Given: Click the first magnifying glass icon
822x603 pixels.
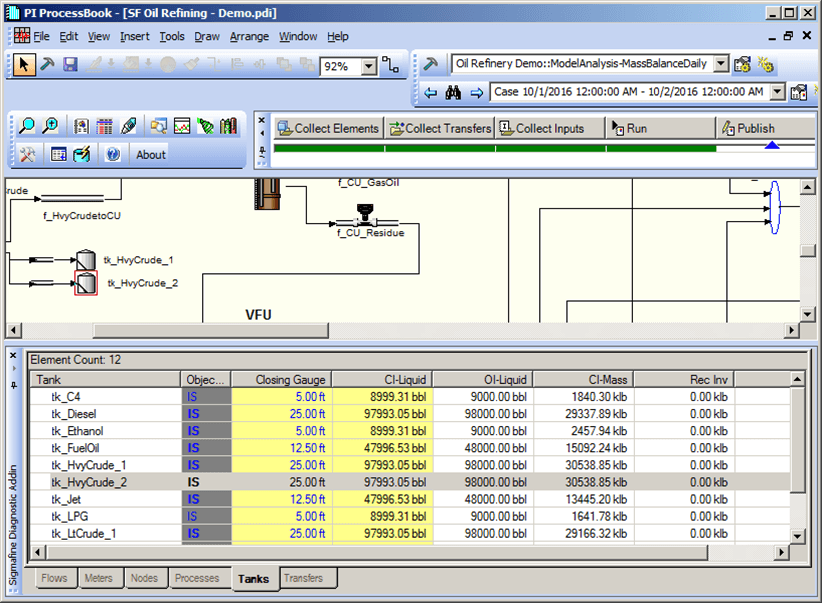Looking at the screenshot, I should pyautogui.click(x=27, y=127).
